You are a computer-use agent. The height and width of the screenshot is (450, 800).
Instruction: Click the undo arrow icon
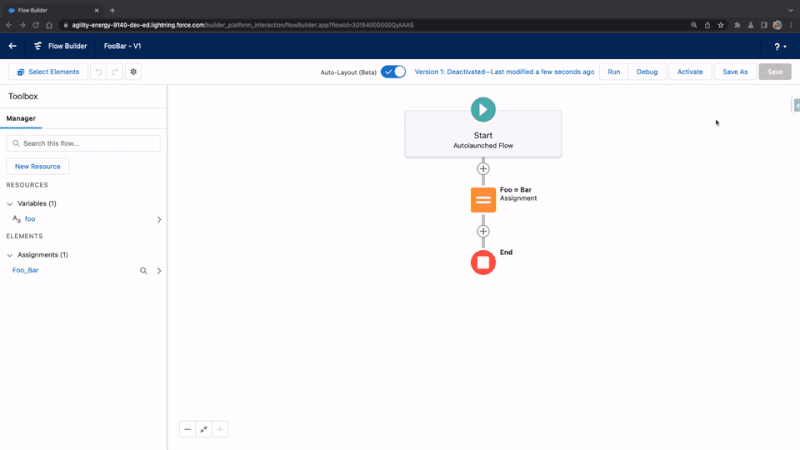[x=99, y=72]
